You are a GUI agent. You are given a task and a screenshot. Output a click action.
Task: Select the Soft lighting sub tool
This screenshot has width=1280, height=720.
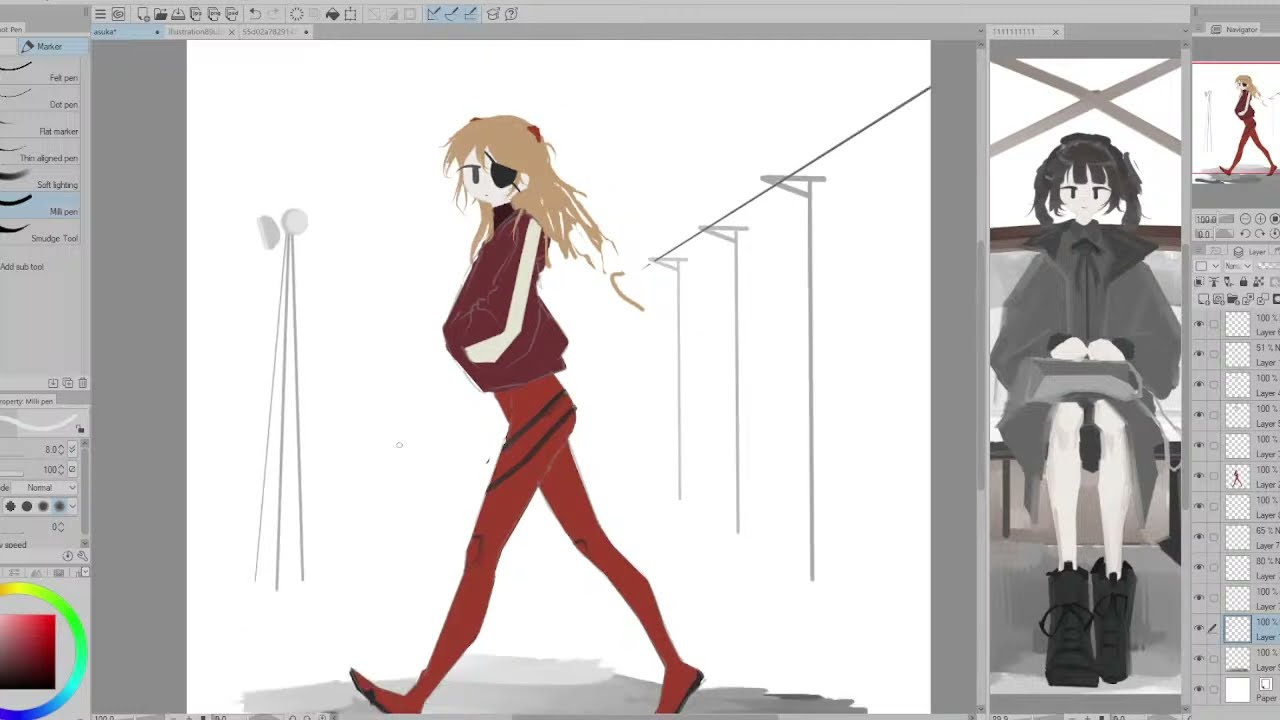[40, 179]
